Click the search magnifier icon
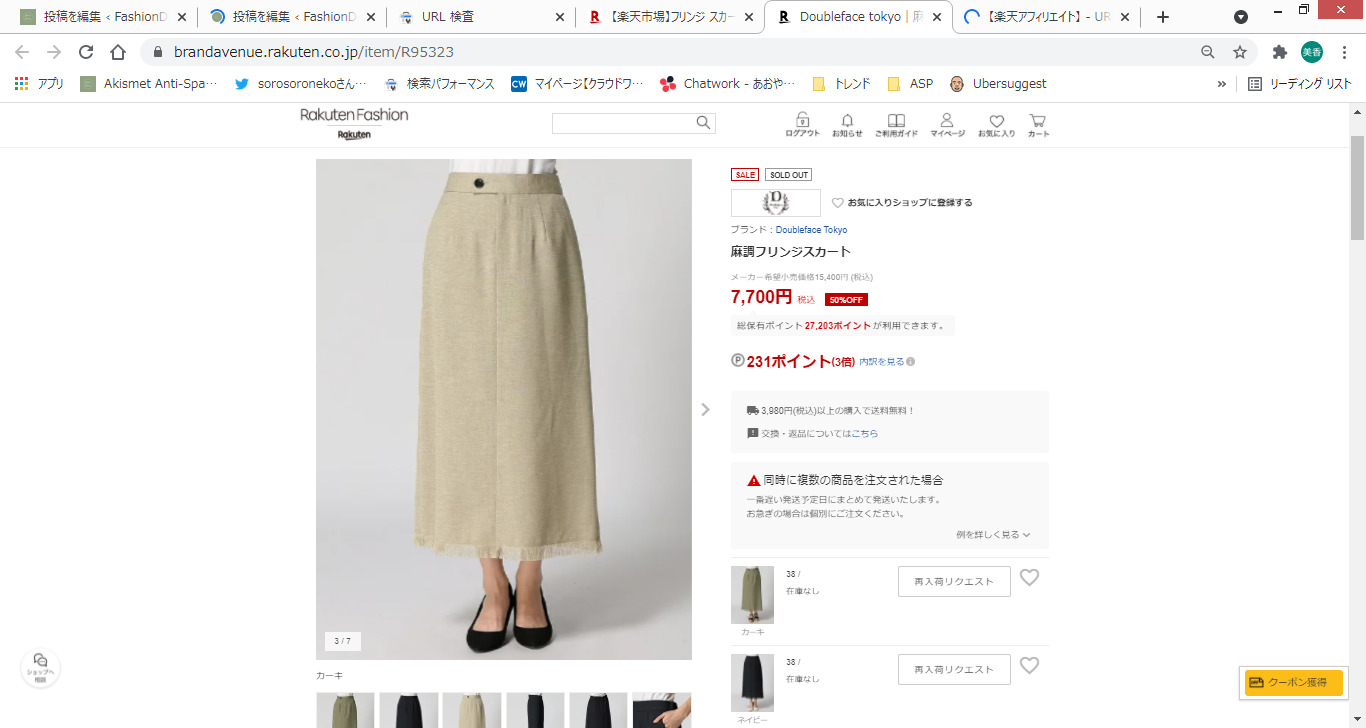Image resolution: width=1366 pixels, height=728 pixels. [703, 122]
